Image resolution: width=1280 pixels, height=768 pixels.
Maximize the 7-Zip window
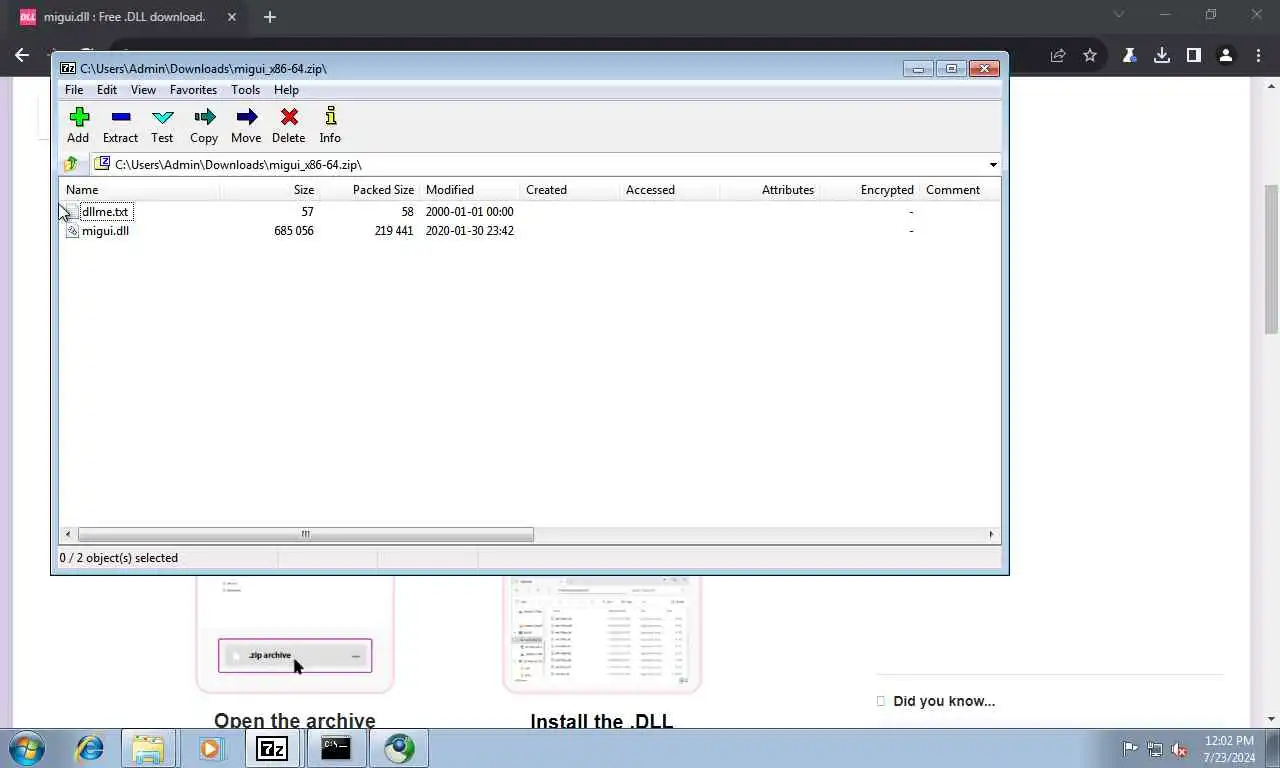click(x=951, y=68)
